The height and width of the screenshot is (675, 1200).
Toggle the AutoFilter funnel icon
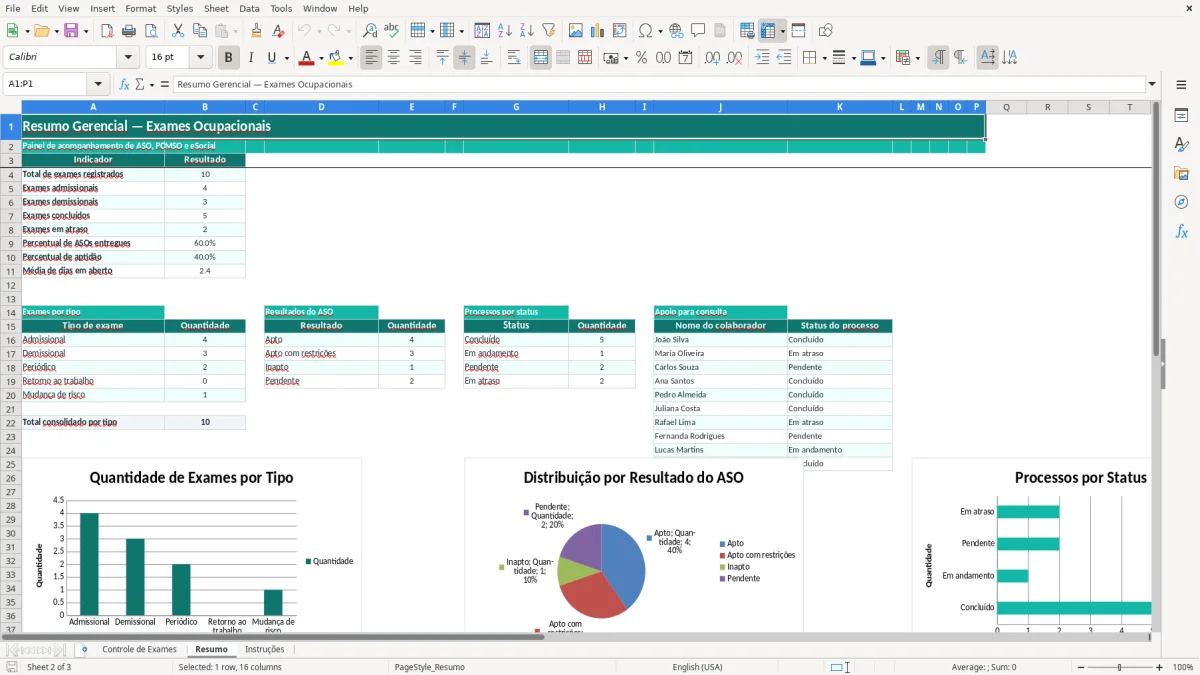click(548, 30)
